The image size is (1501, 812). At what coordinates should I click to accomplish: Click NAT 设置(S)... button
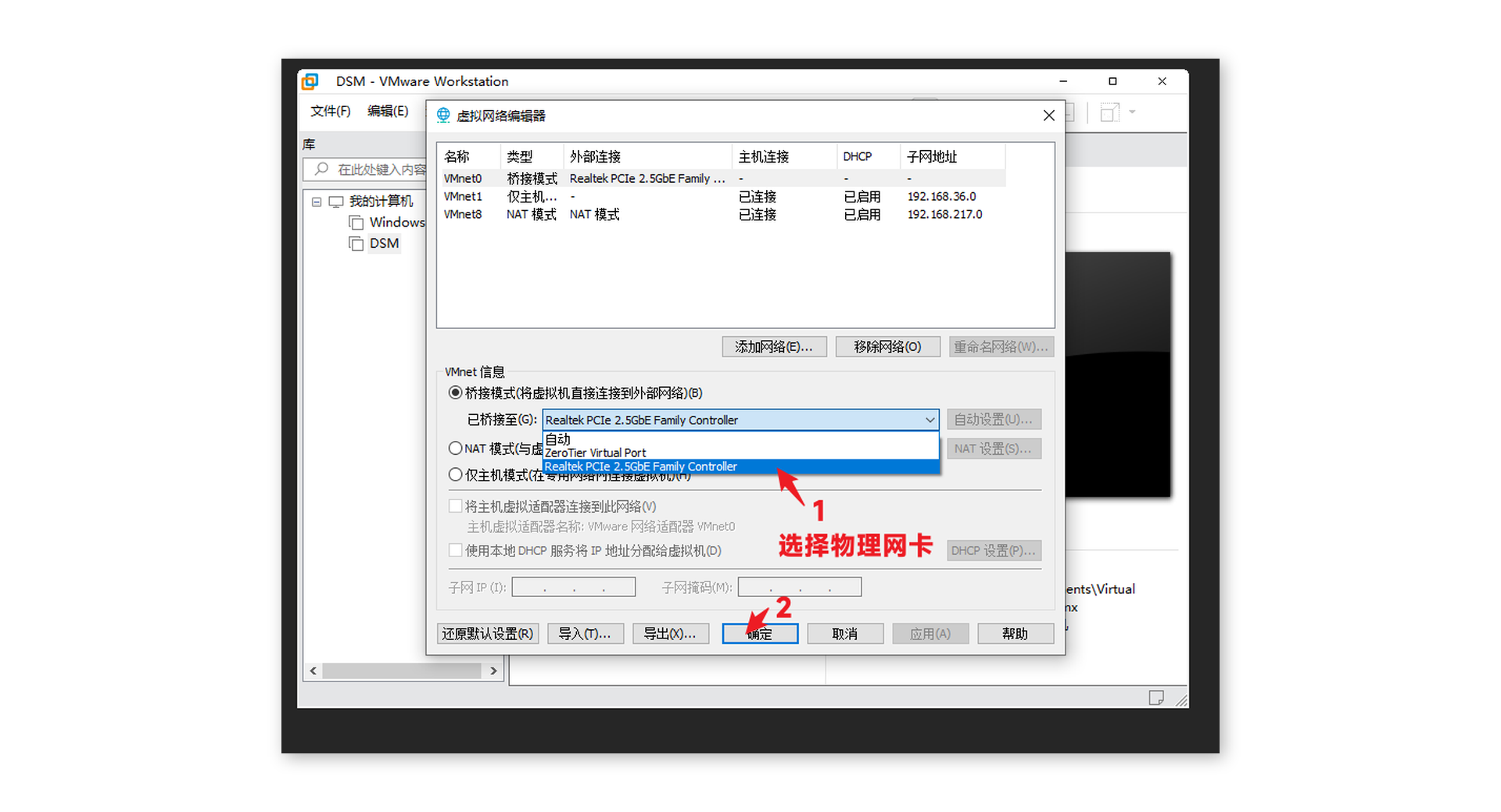pos(994,449)
